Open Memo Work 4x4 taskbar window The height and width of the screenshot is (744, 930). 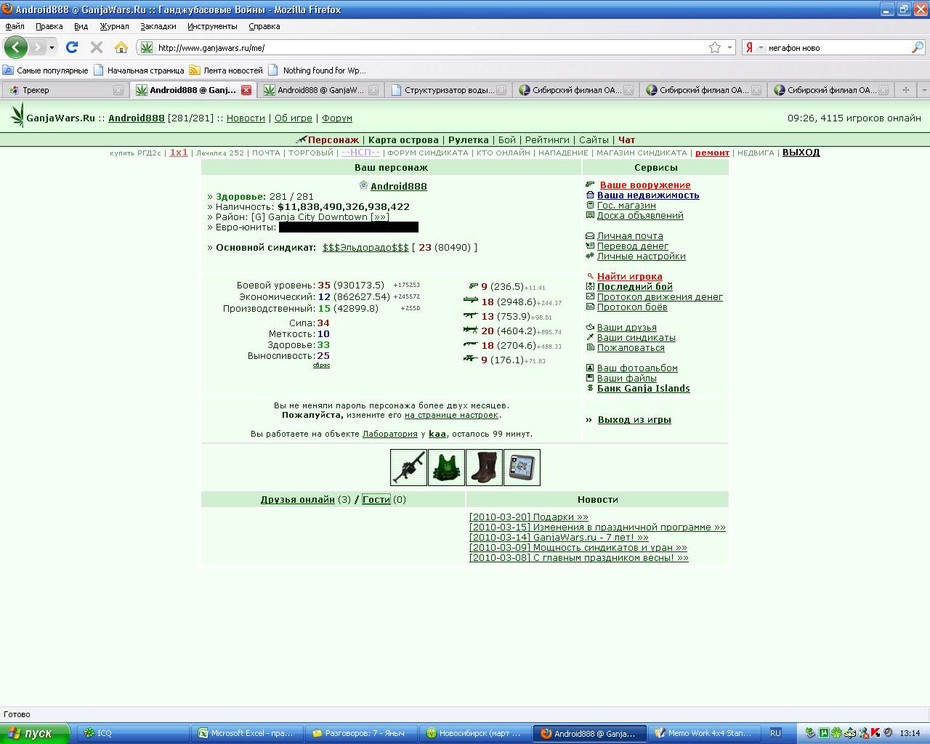703,733
